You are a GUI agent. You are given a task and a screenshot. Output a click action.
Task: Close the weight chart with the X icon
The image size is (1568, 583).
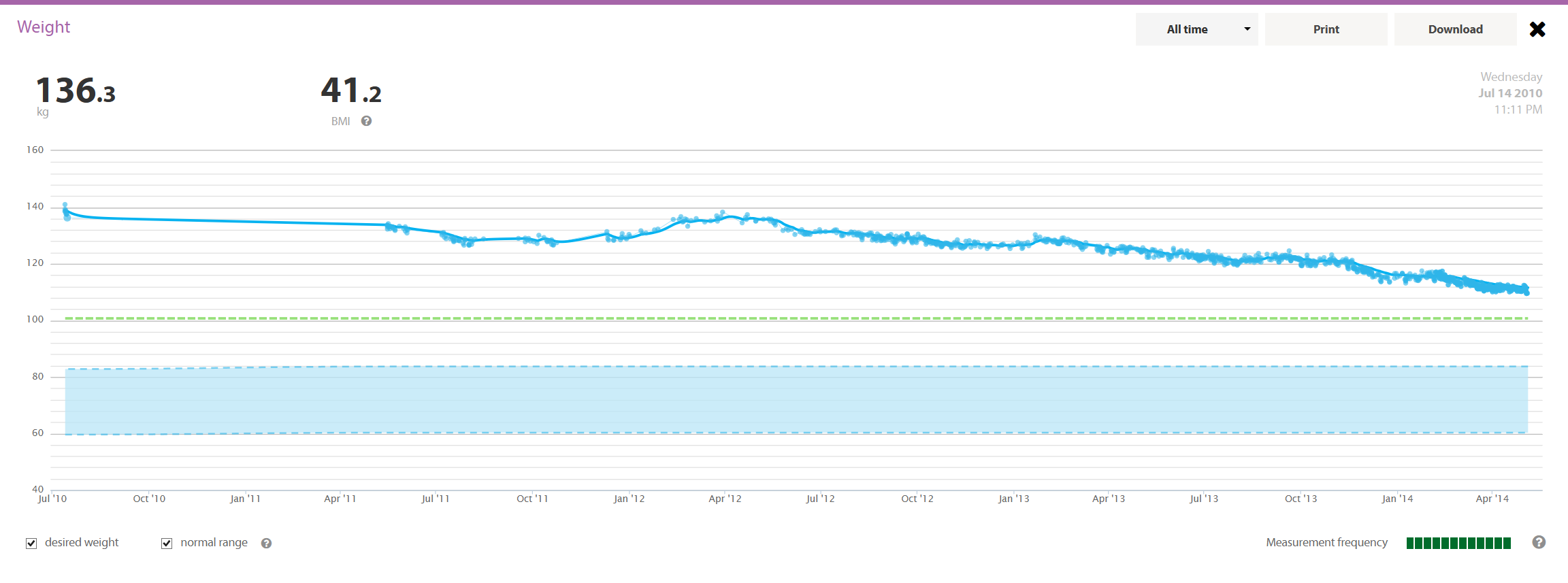pos(1537,29)
